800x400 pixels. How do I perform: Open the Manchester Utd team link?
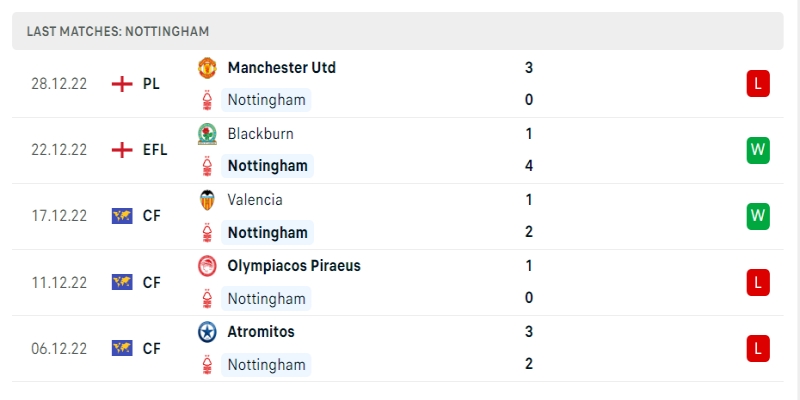pyautogui.click(x=281, y=68)
